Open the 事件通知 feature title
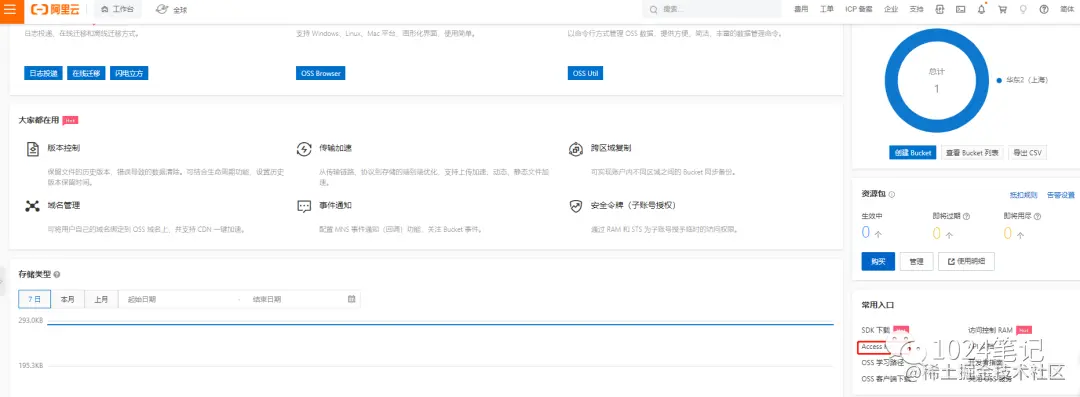Image resolution: width=1080 pixels, height=397 pixels. (335, 205)
